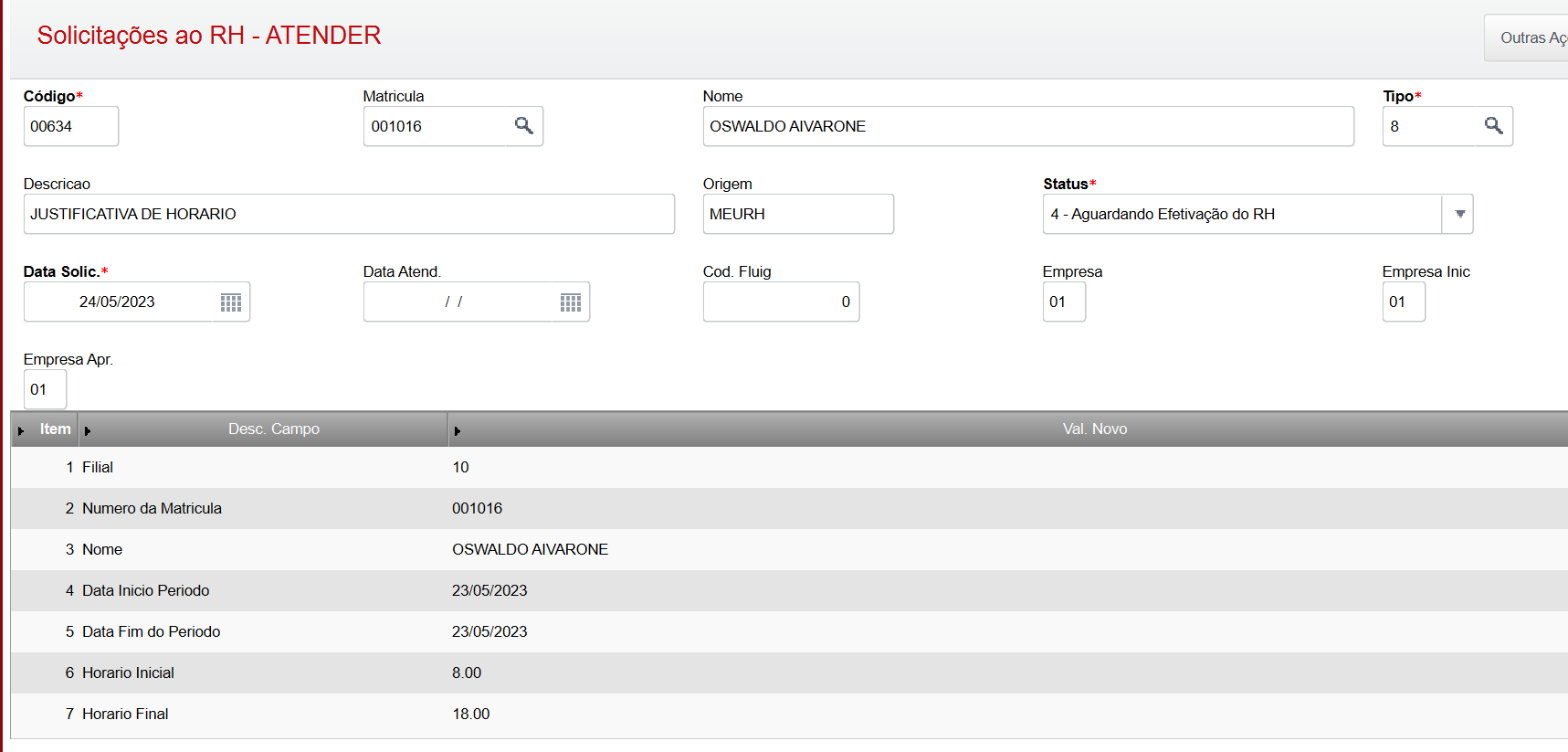
Task: Click the Desc. Campo column header
Action: [274, 429]
